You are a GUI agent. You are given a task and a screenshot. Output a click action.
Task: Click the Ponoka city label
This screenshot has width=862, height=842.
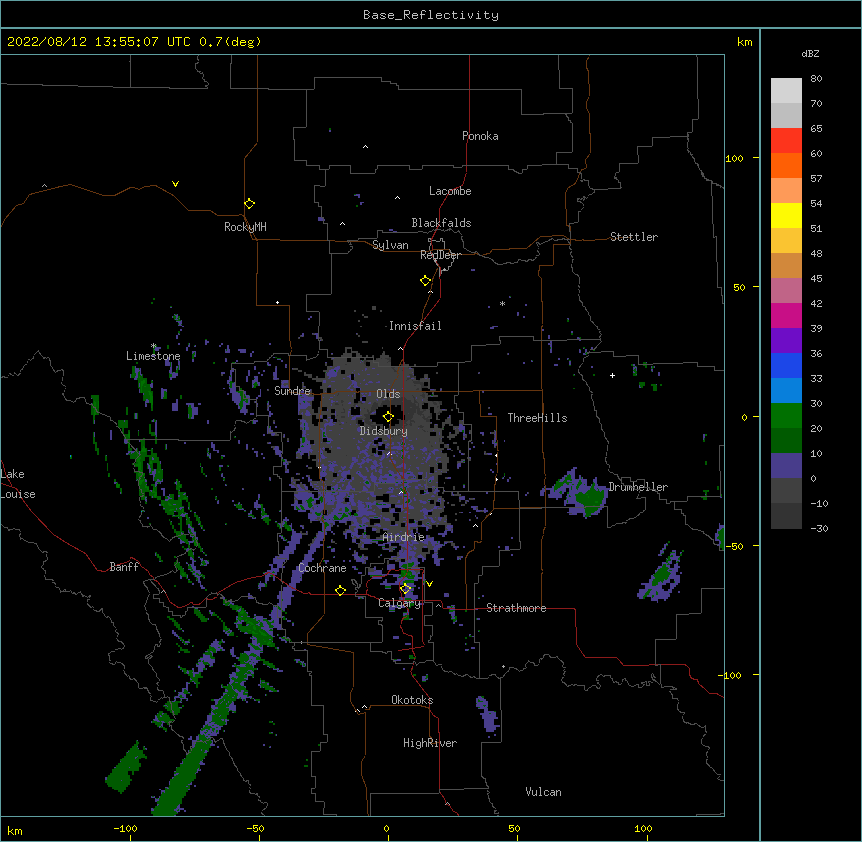pyautogui.click(x=480, y=136)
